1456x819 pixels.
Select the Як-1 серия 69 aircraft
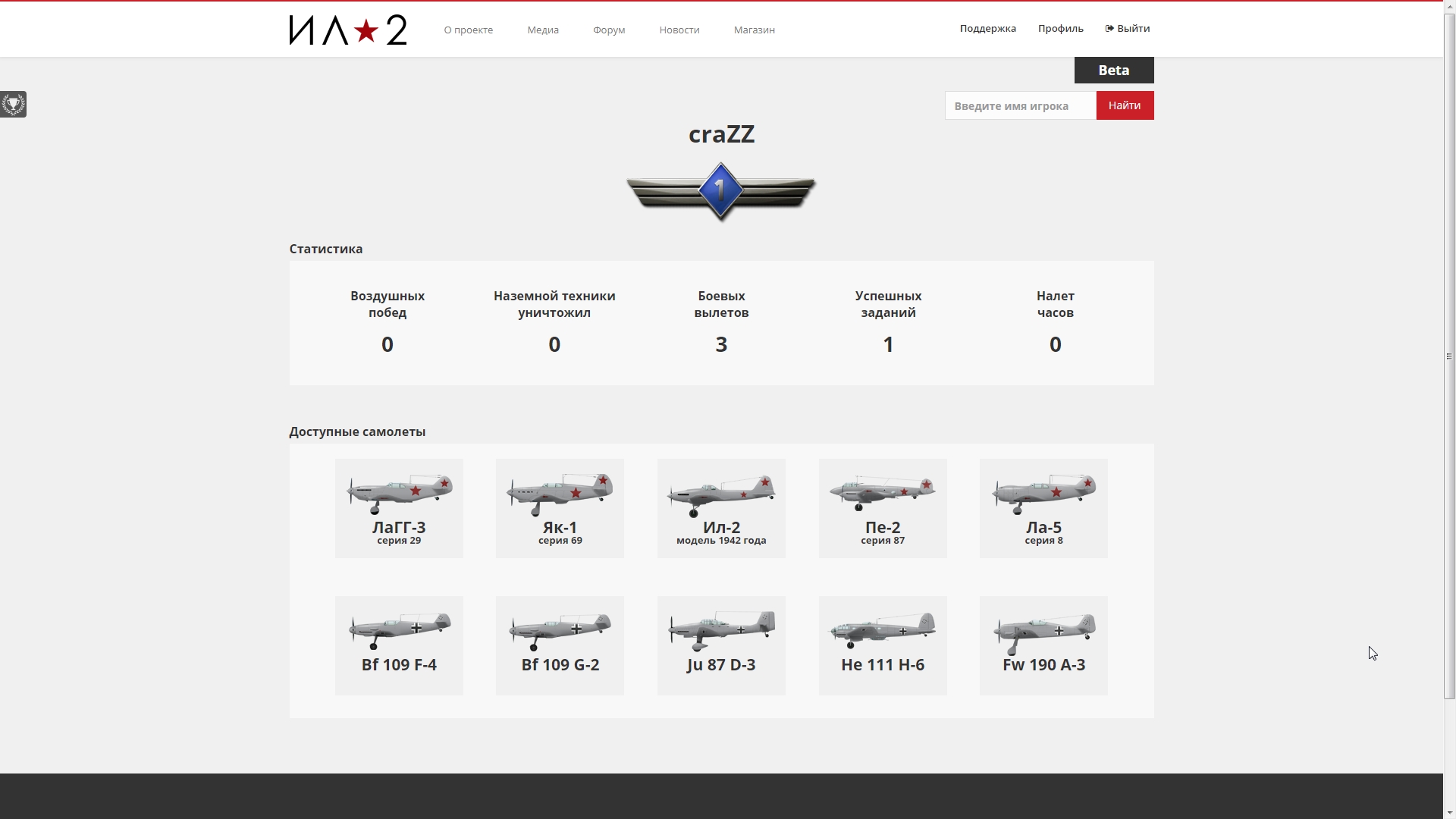point(560,508)
